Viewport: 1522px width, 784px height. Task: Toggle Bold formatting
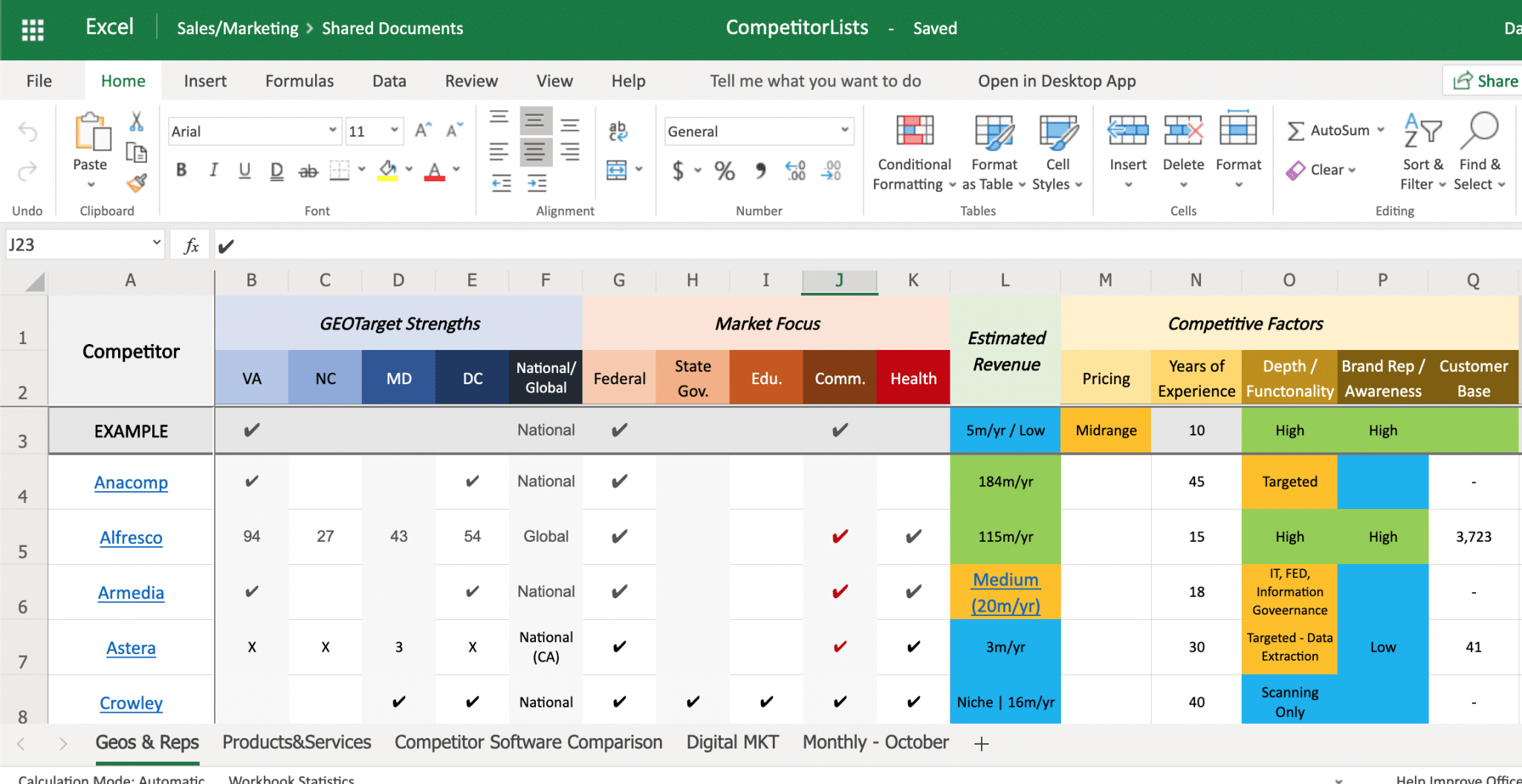click(181, 170)
